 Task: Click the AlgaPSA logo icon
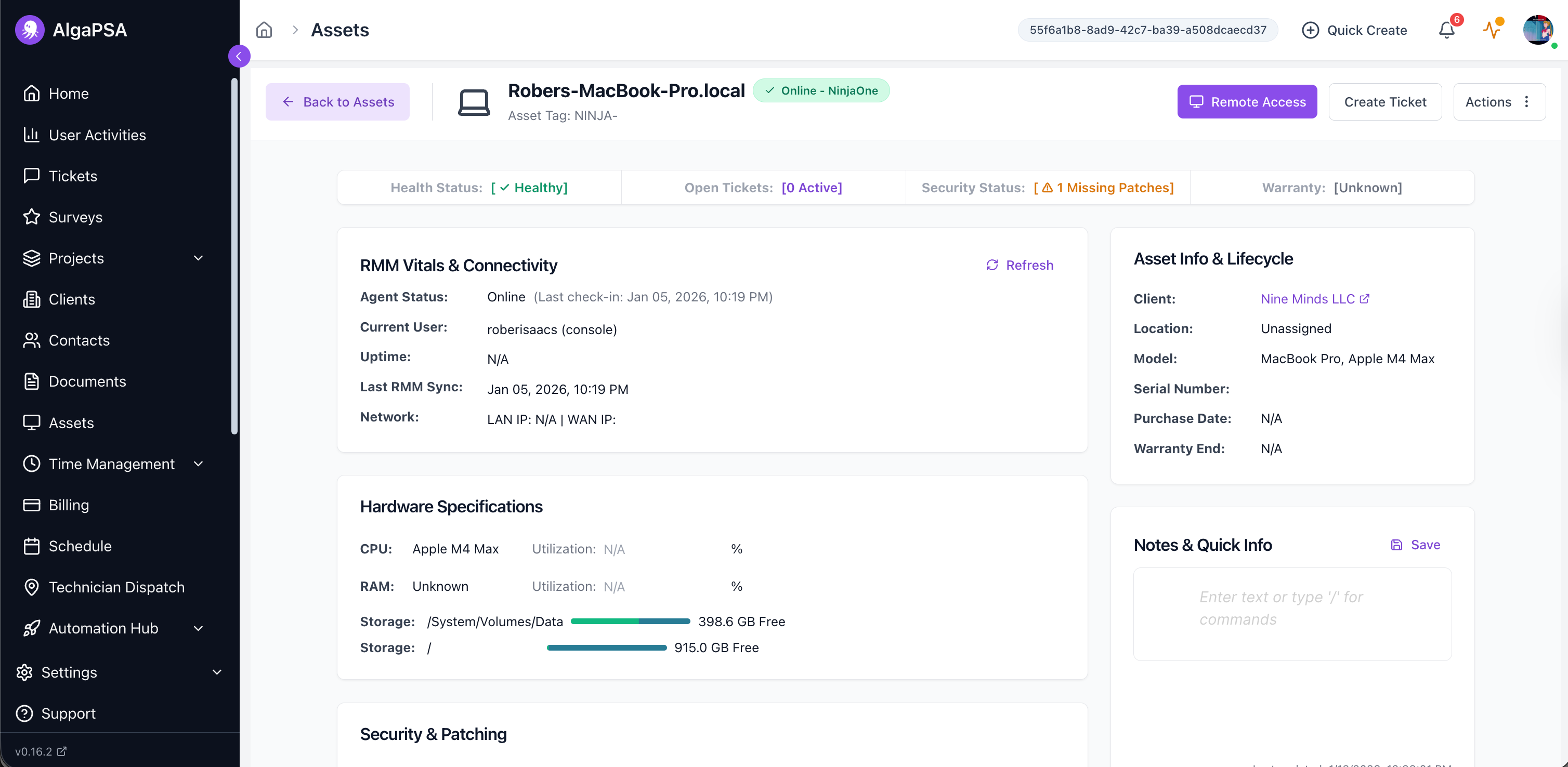[x=29, y=30]
